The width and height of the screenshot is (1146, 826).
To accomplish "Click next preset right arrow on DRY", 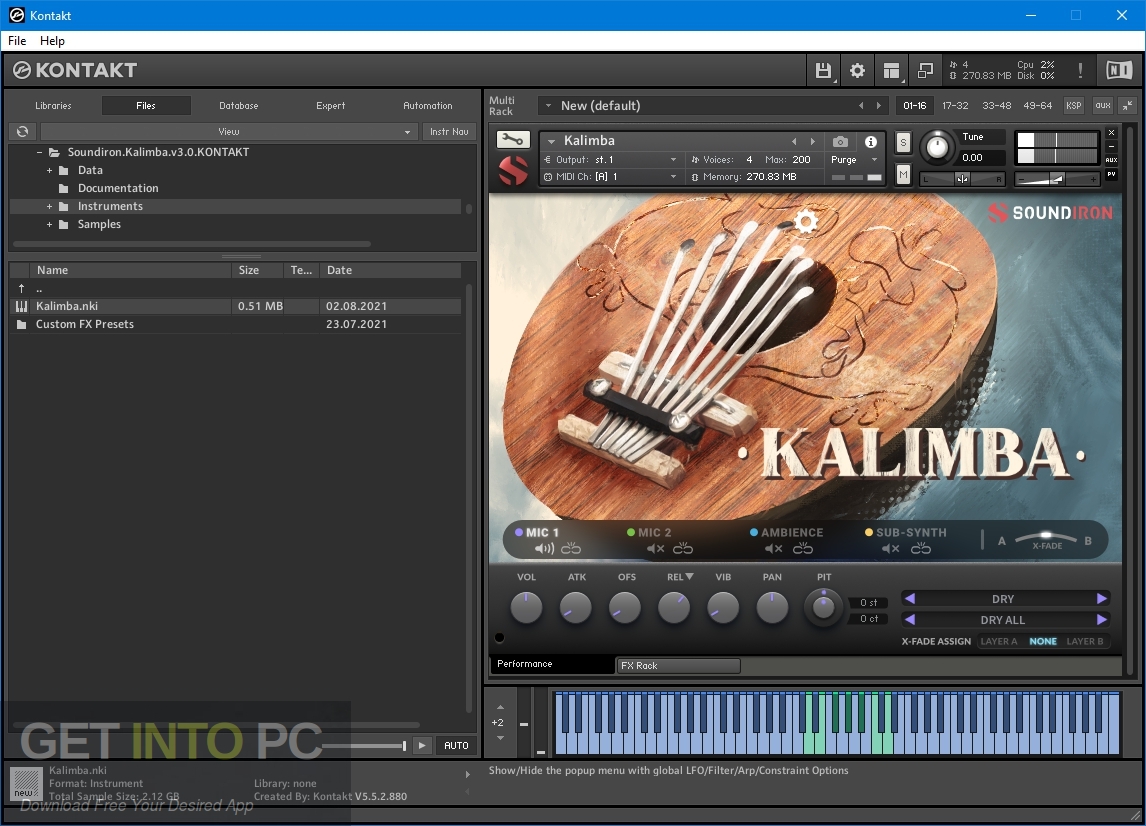I will 1101,599.
